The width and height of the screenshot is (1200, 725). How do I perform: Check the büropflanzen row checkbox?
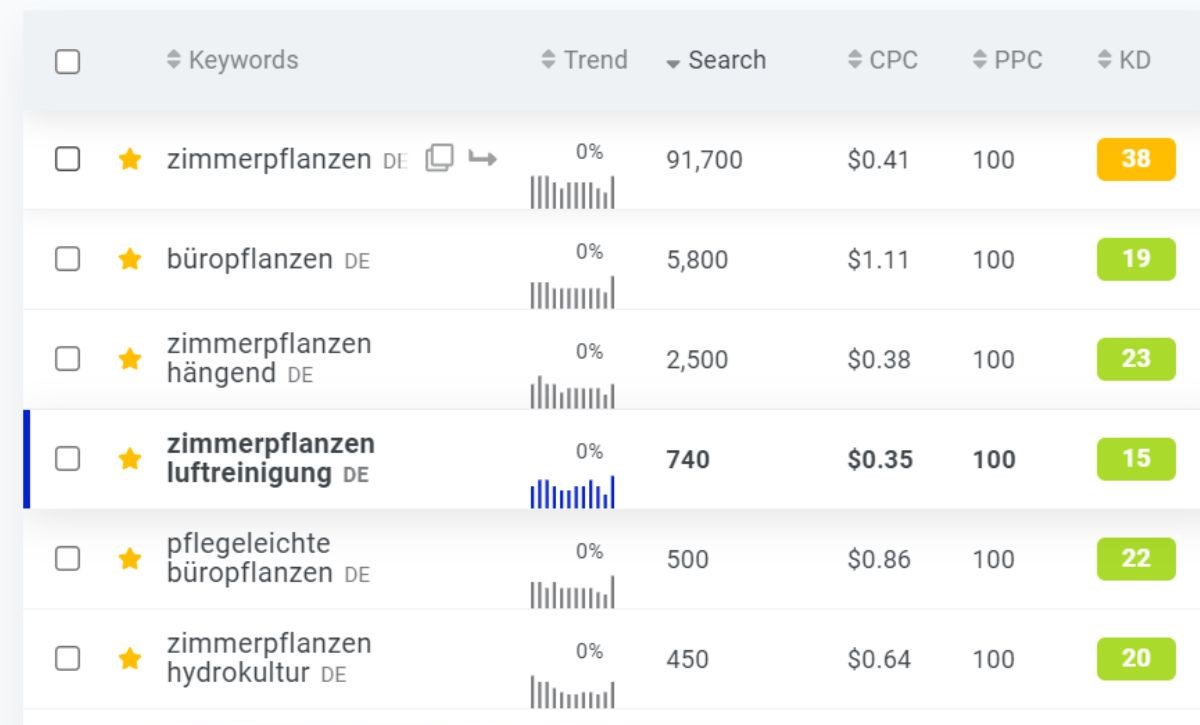tap(68, 259)
